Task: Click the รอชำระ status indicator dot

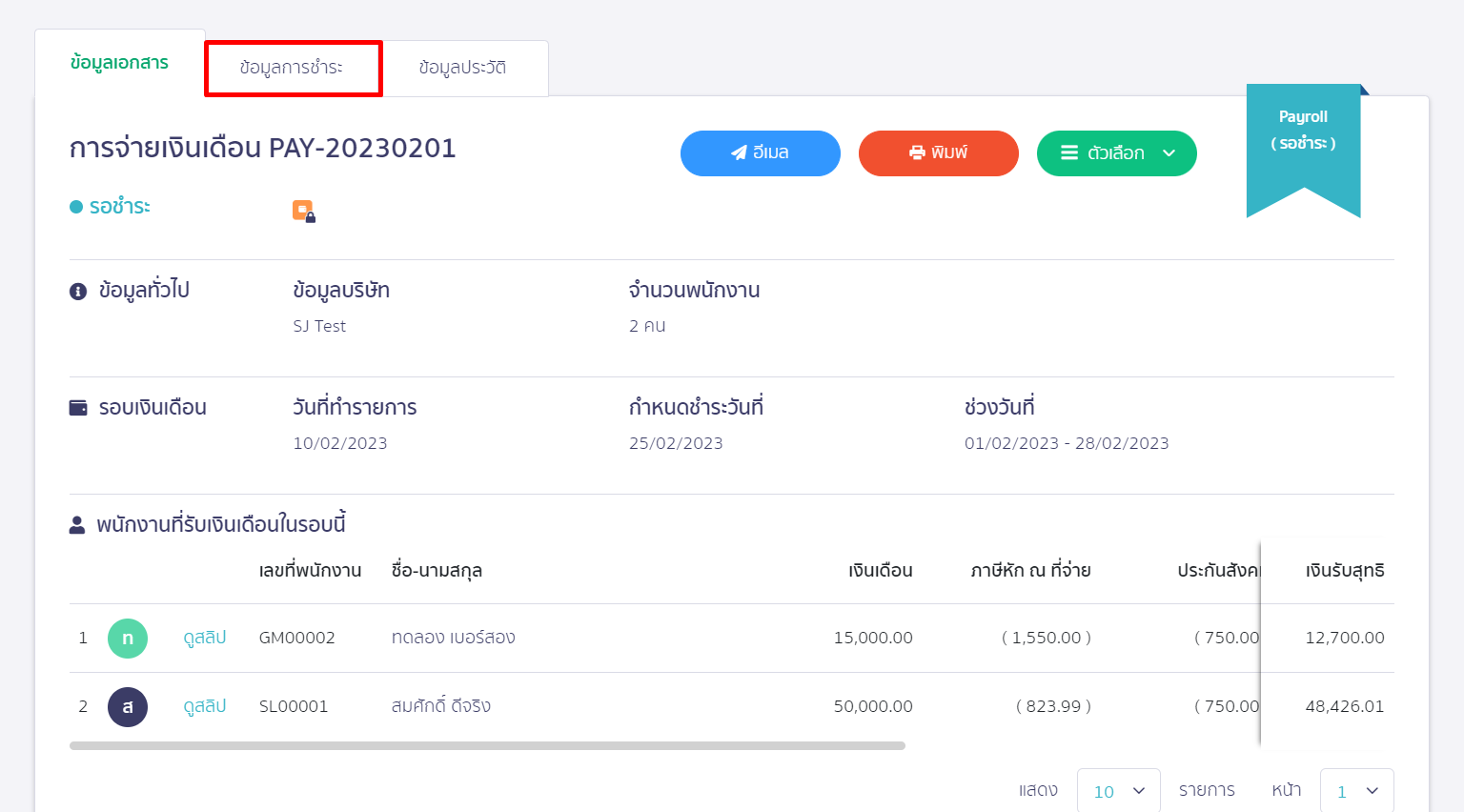Action: click(77, 206)
